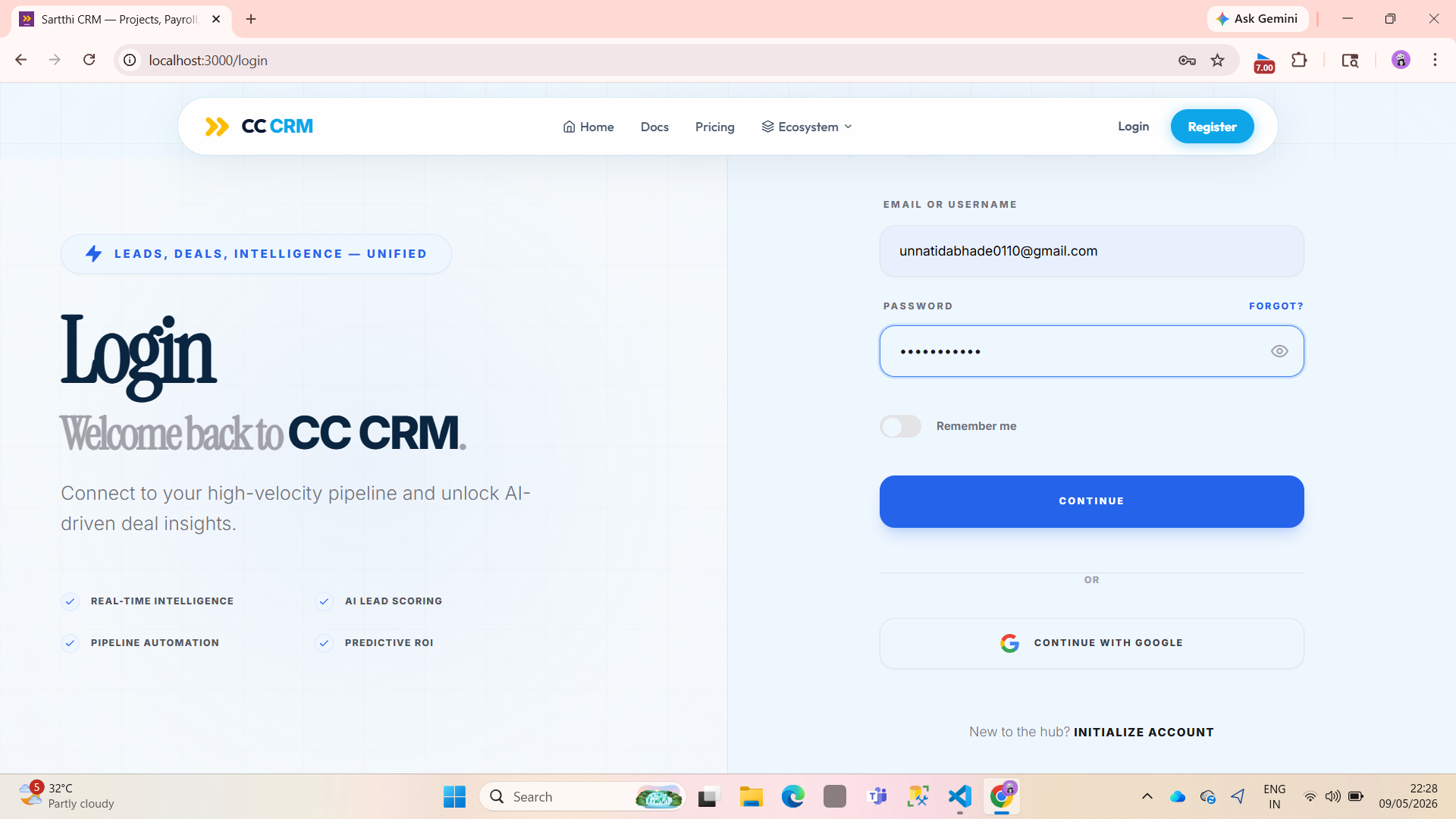Image resolution: width=1456 pixels, height=819 pixels.
Task: Open a new tab with plus
Action: (x=251, y=19)
